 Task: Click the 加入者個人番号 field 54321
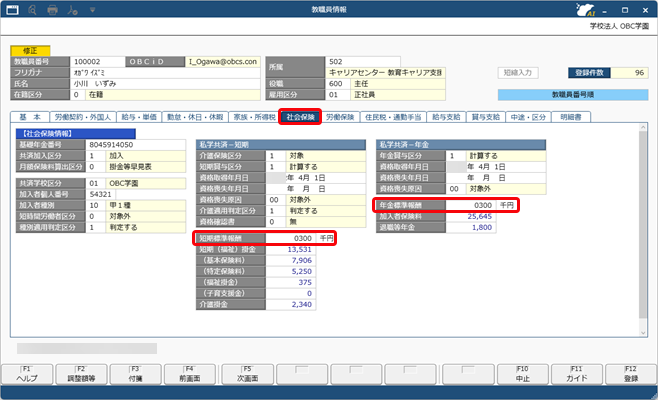click(x=101, y=194)
